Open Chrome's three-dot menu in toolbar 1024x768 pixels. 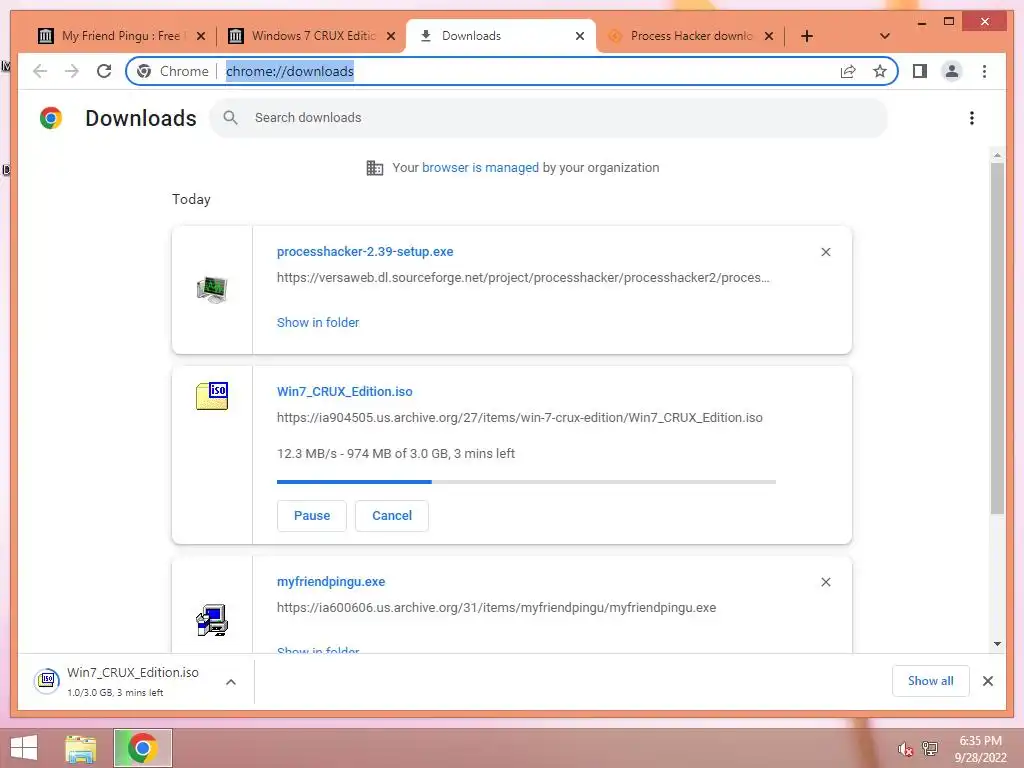984,71
